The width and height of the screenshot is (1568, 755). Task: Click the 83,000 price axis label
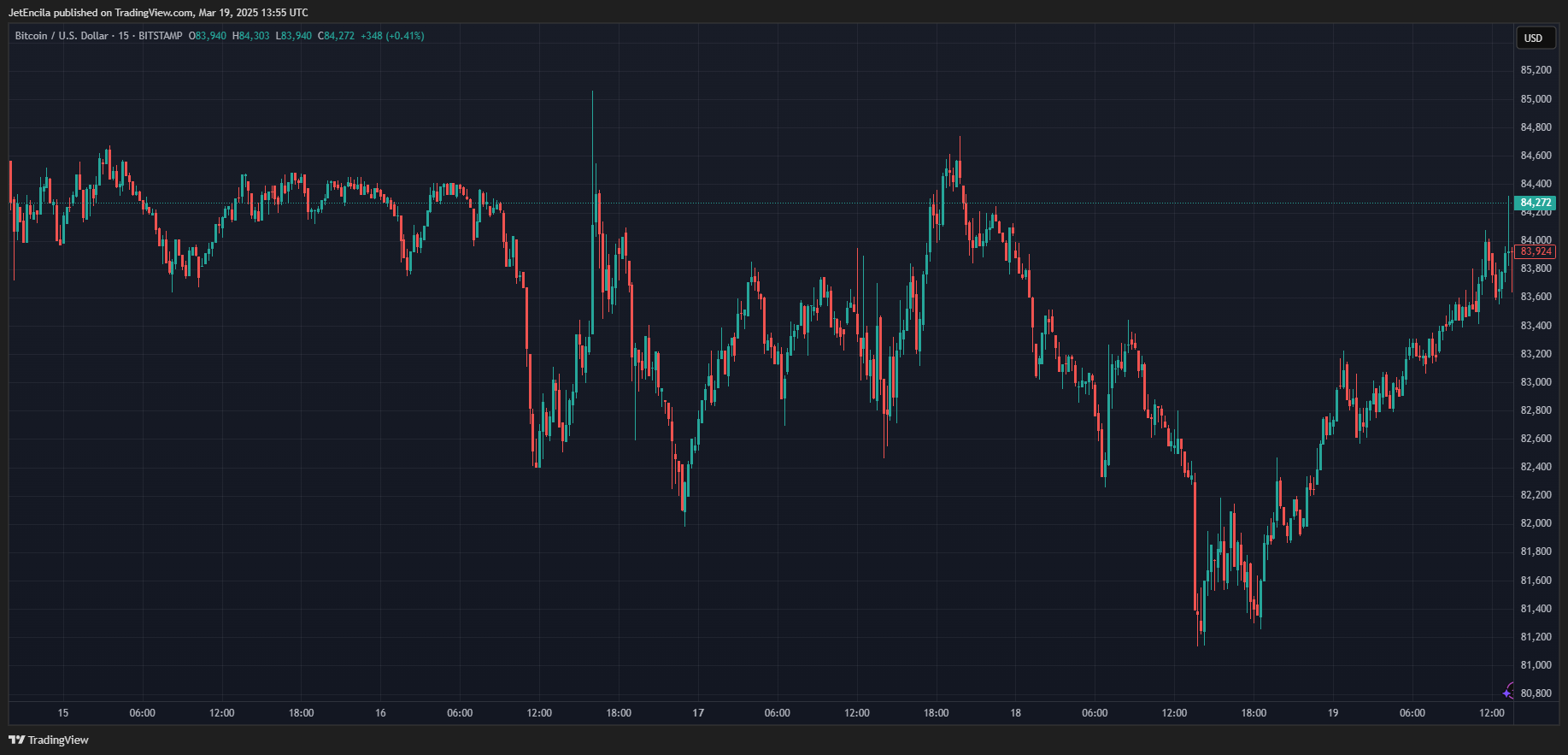click(1536, 382)
